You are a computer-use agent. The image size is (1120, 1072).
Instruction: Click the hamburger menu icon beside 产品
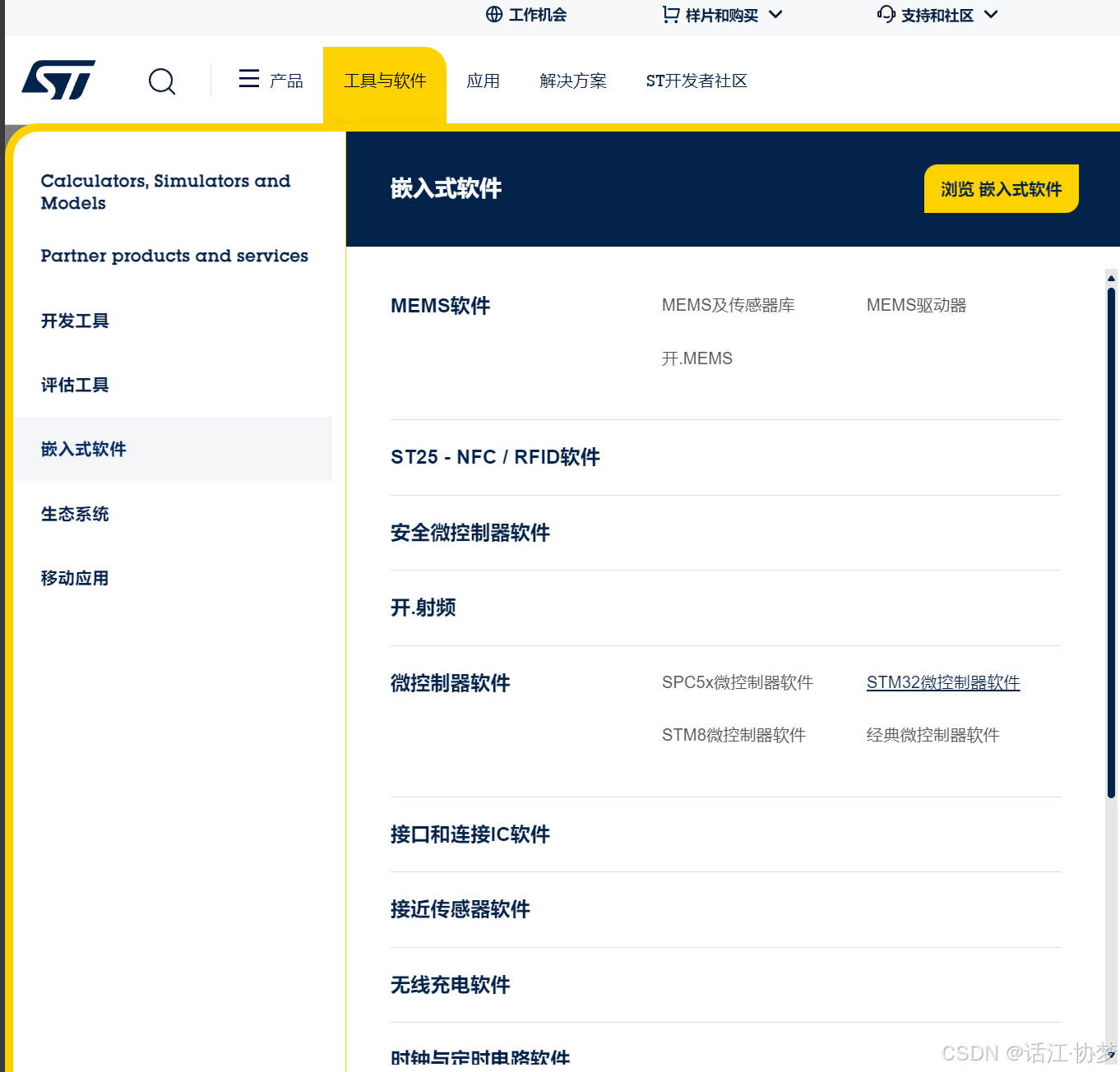pos(248,79)
